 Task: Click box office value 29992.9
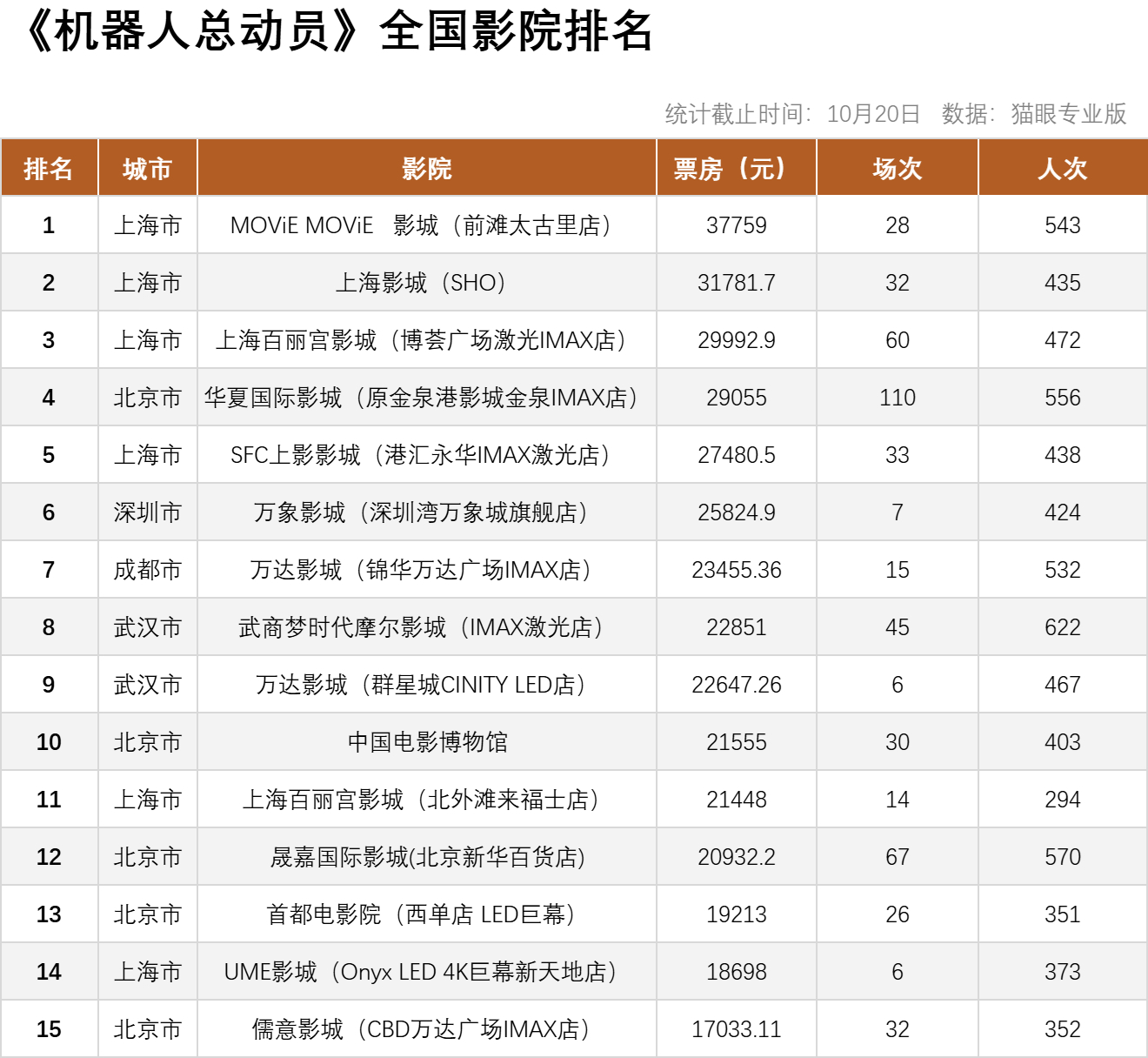(x=736, y=340)
